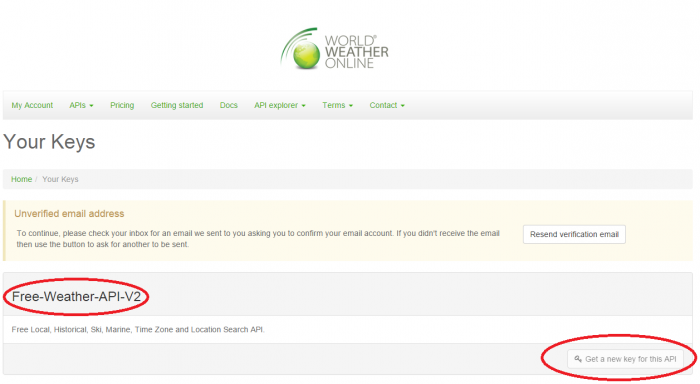Click the Free-Weather-API-V2 heading
The image size is (700, 384).
point(76,296)
